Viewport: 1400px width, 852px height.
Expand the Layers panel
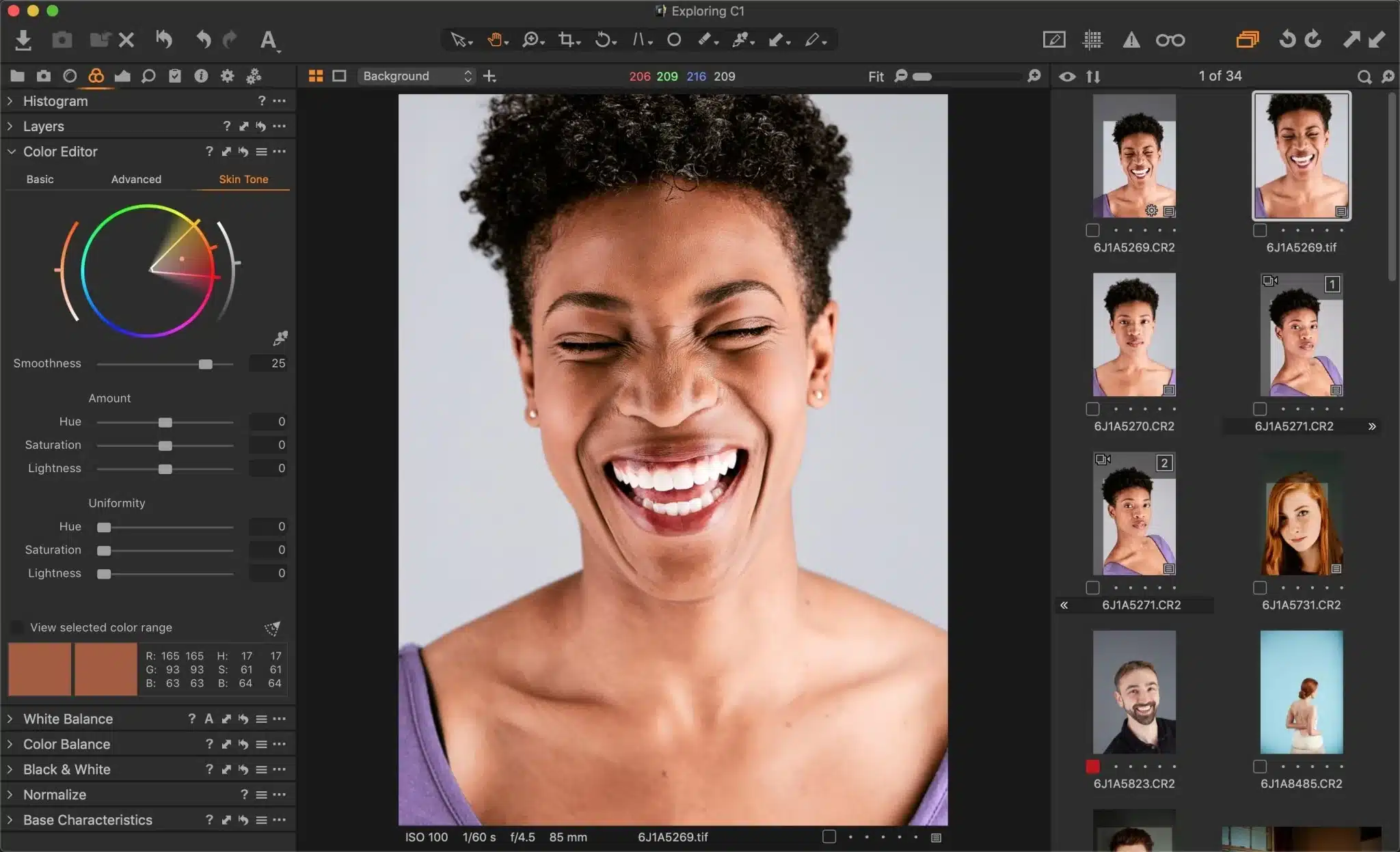click(x=10, y=126)
